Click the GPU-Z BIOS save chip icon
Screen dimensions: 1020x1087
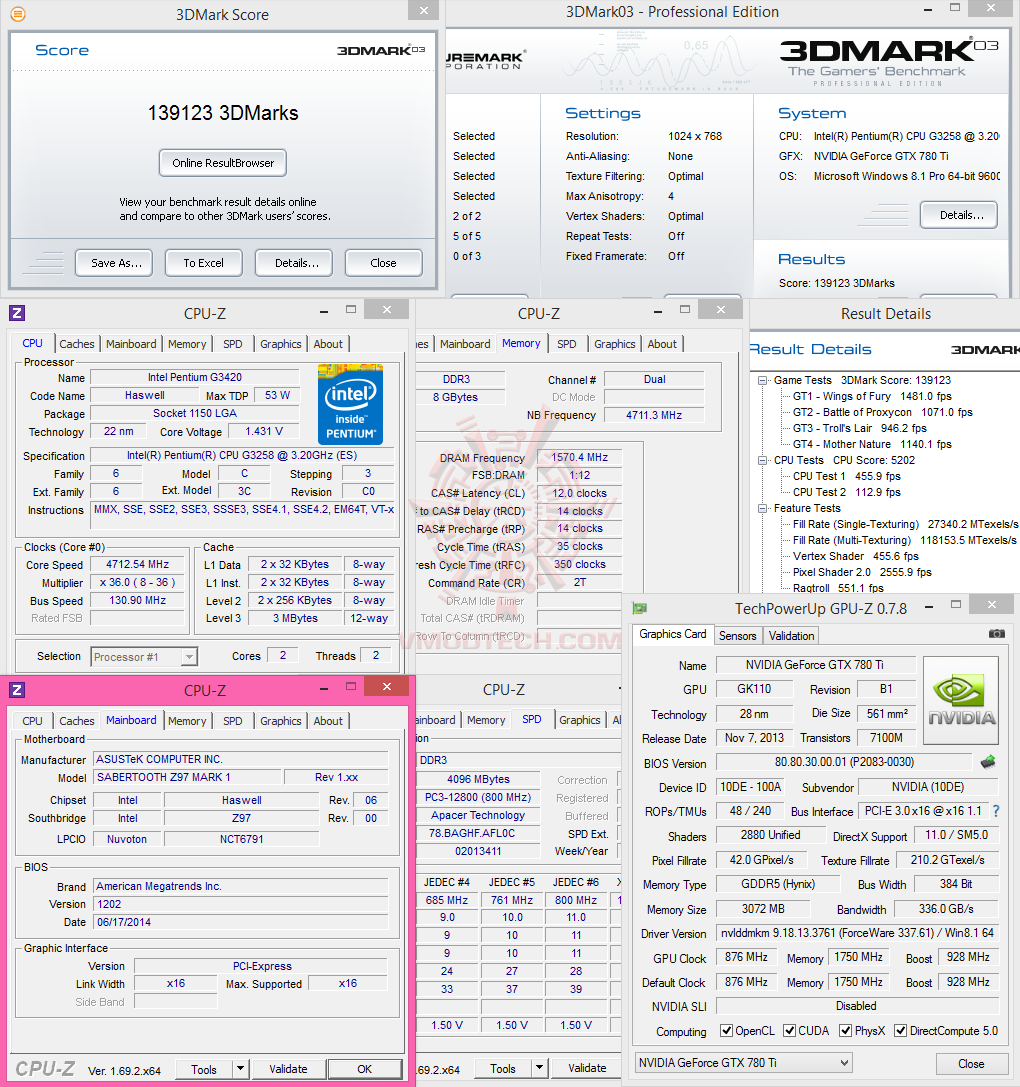(988, 762)
